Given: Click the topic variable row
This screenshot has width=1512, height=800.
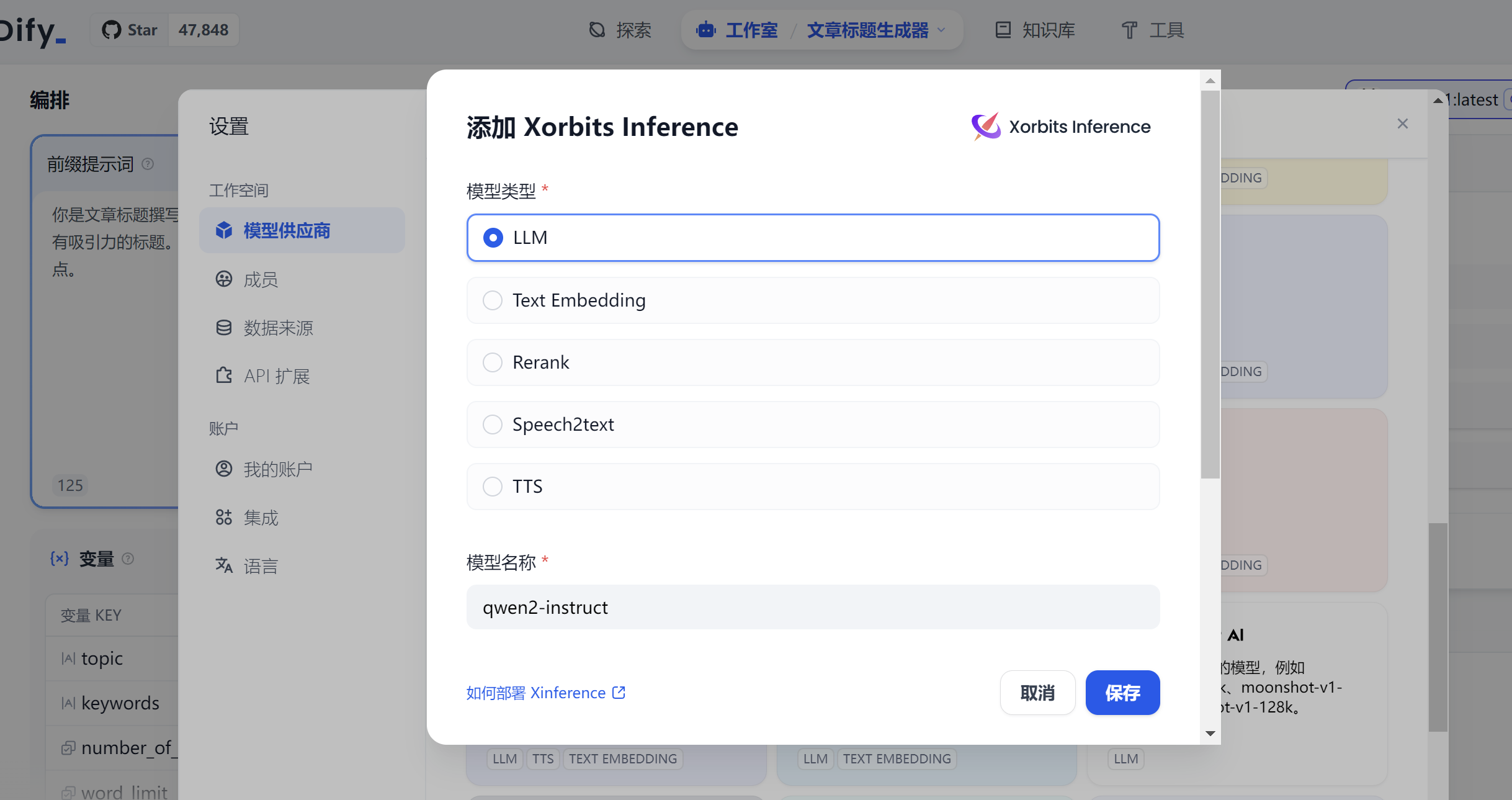Looking at the screenshot, I should pyautogui.click(x=112, y=658).
